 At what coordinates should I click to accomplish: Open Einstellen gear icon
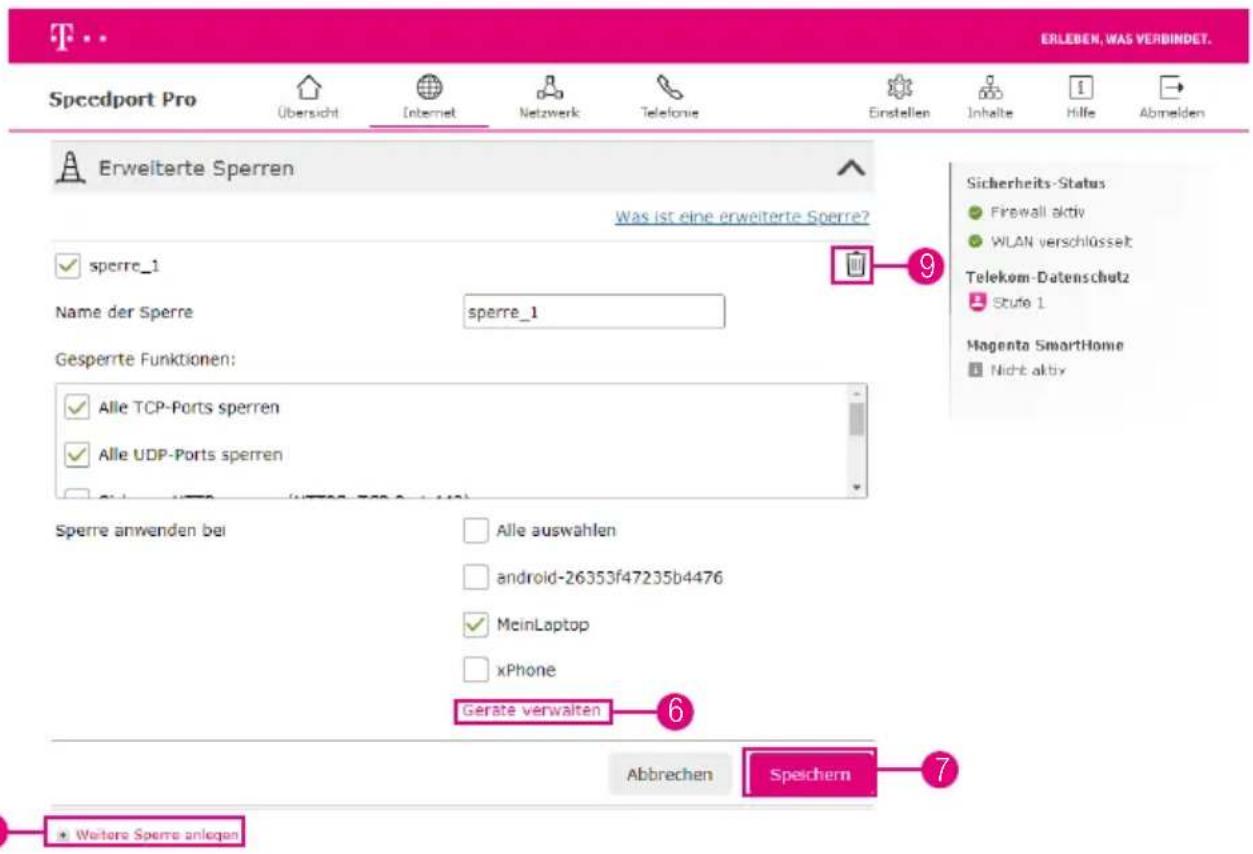898,89
